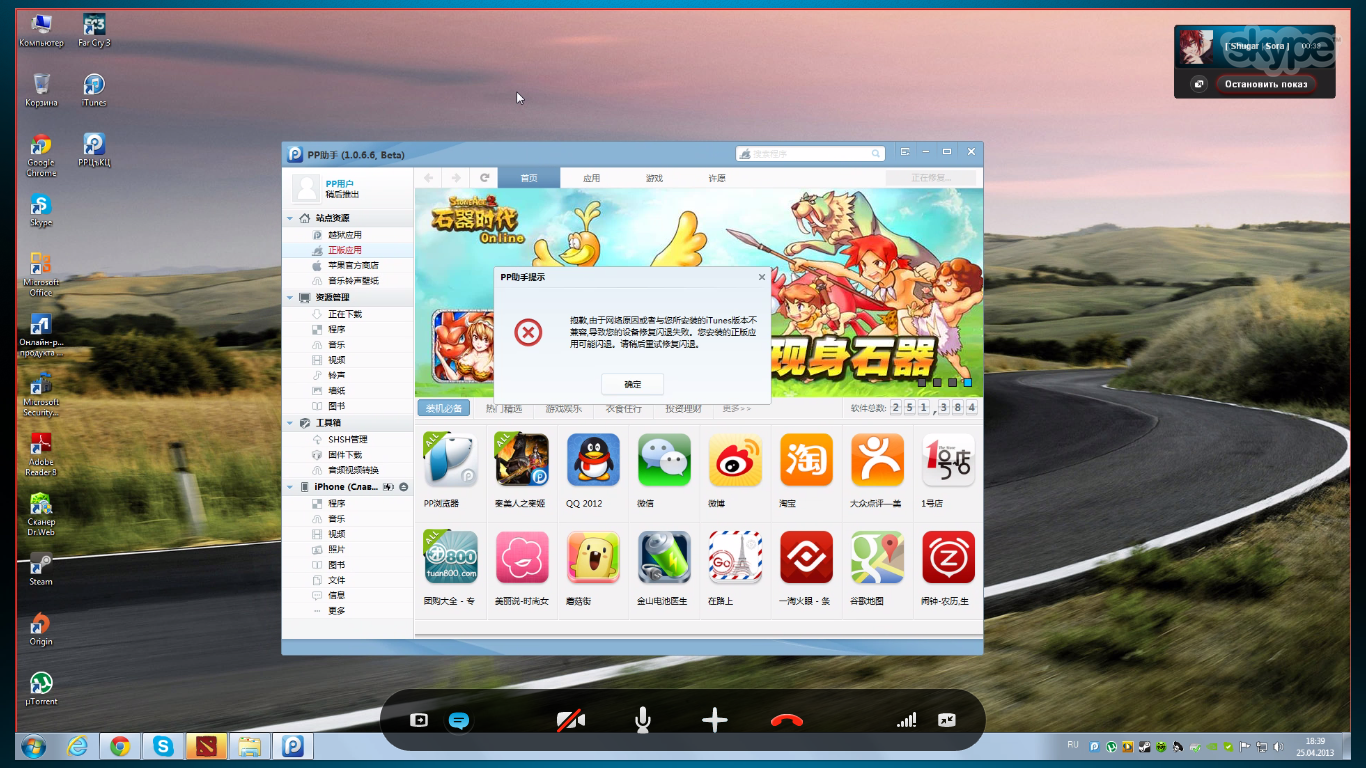The width and height of the screenshot is (1366, 768).
Task: Select the 装机必备 category tab
Action: pyautogui.click(x=444, y=408)
